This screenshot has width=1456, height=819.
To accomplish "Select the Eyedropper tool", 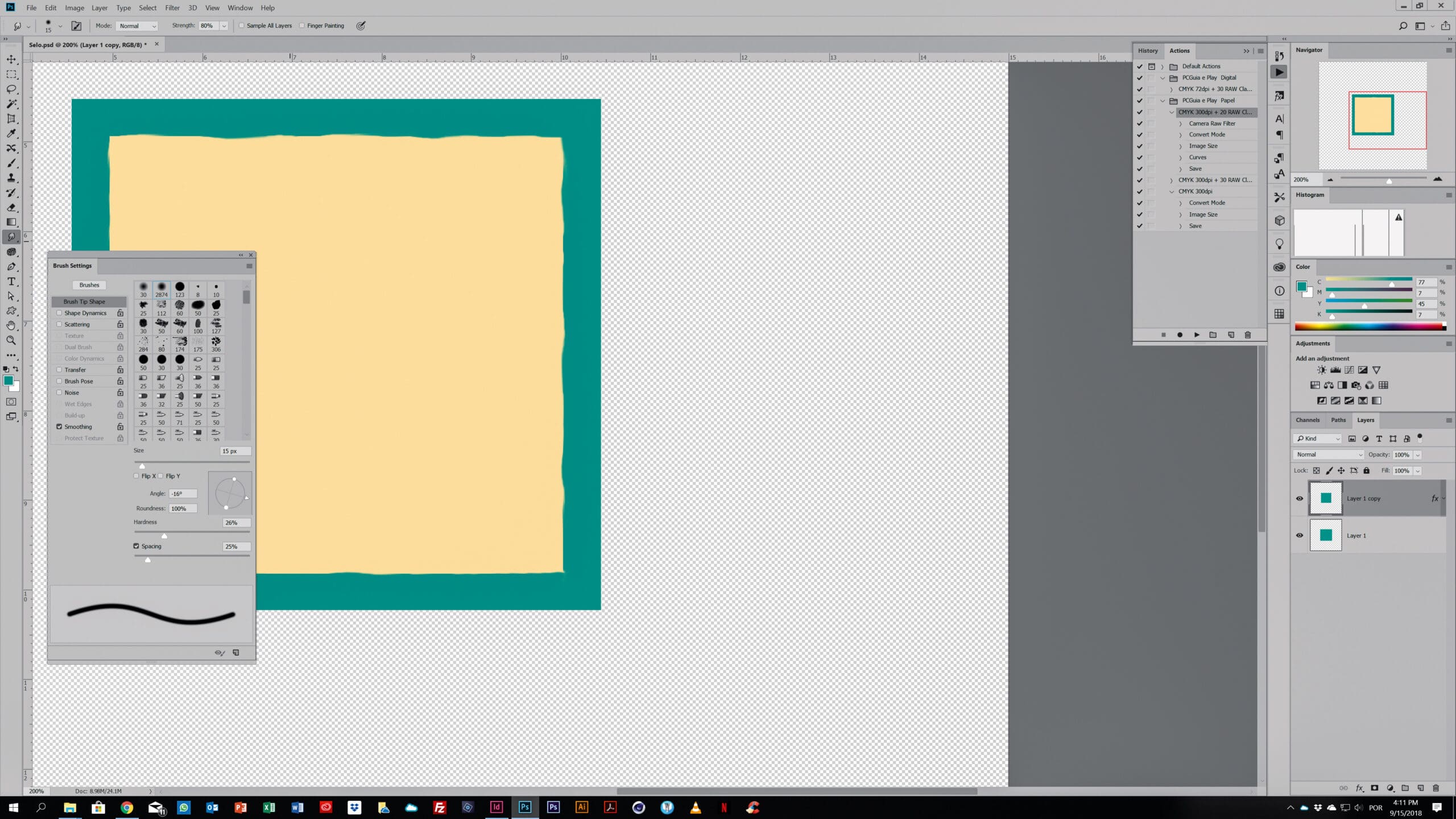I will point(11,134).
